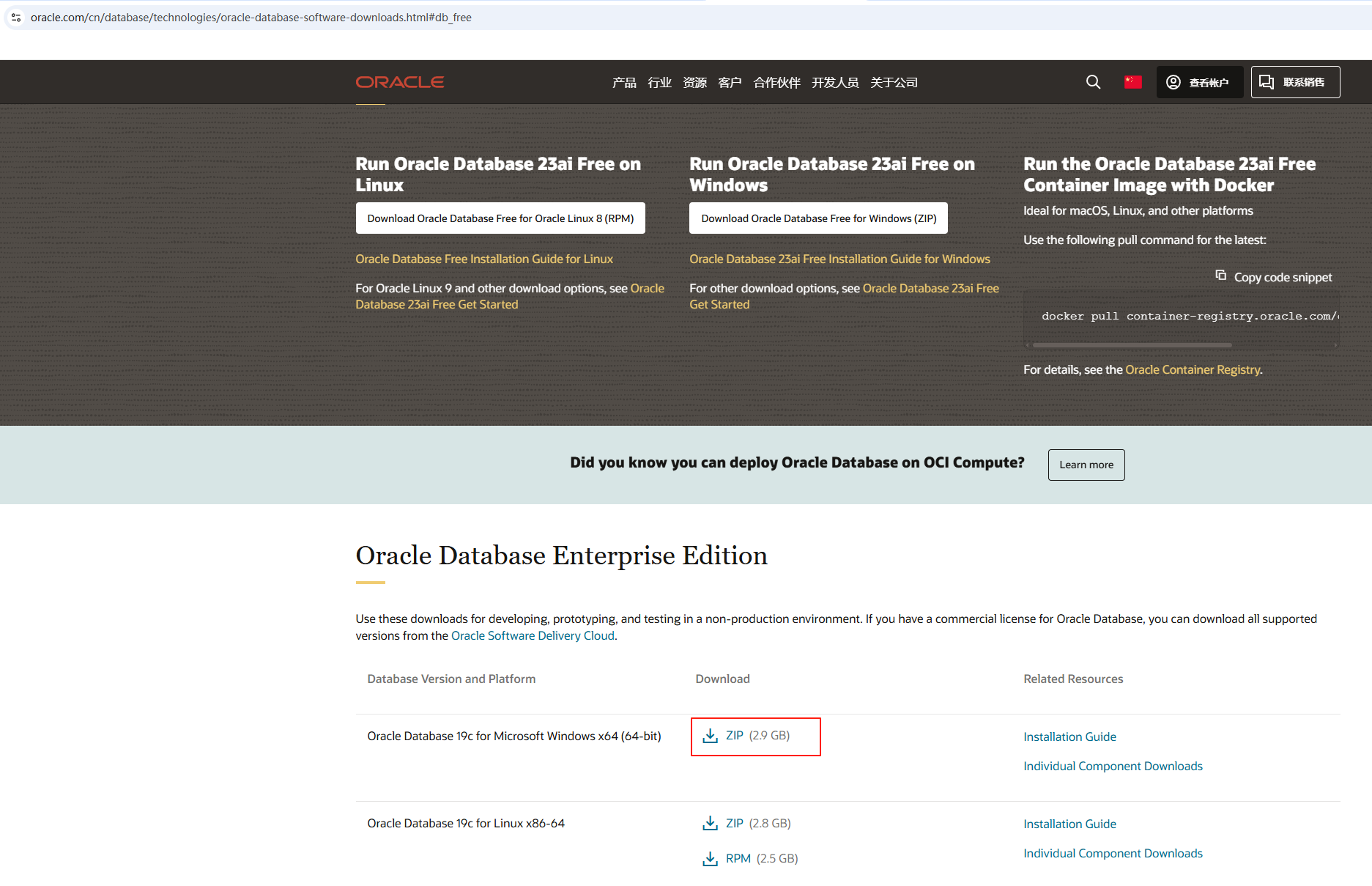
Task: Click 'Oracle Database 19c for Linux x86-64' text
Action: point(466,823)
